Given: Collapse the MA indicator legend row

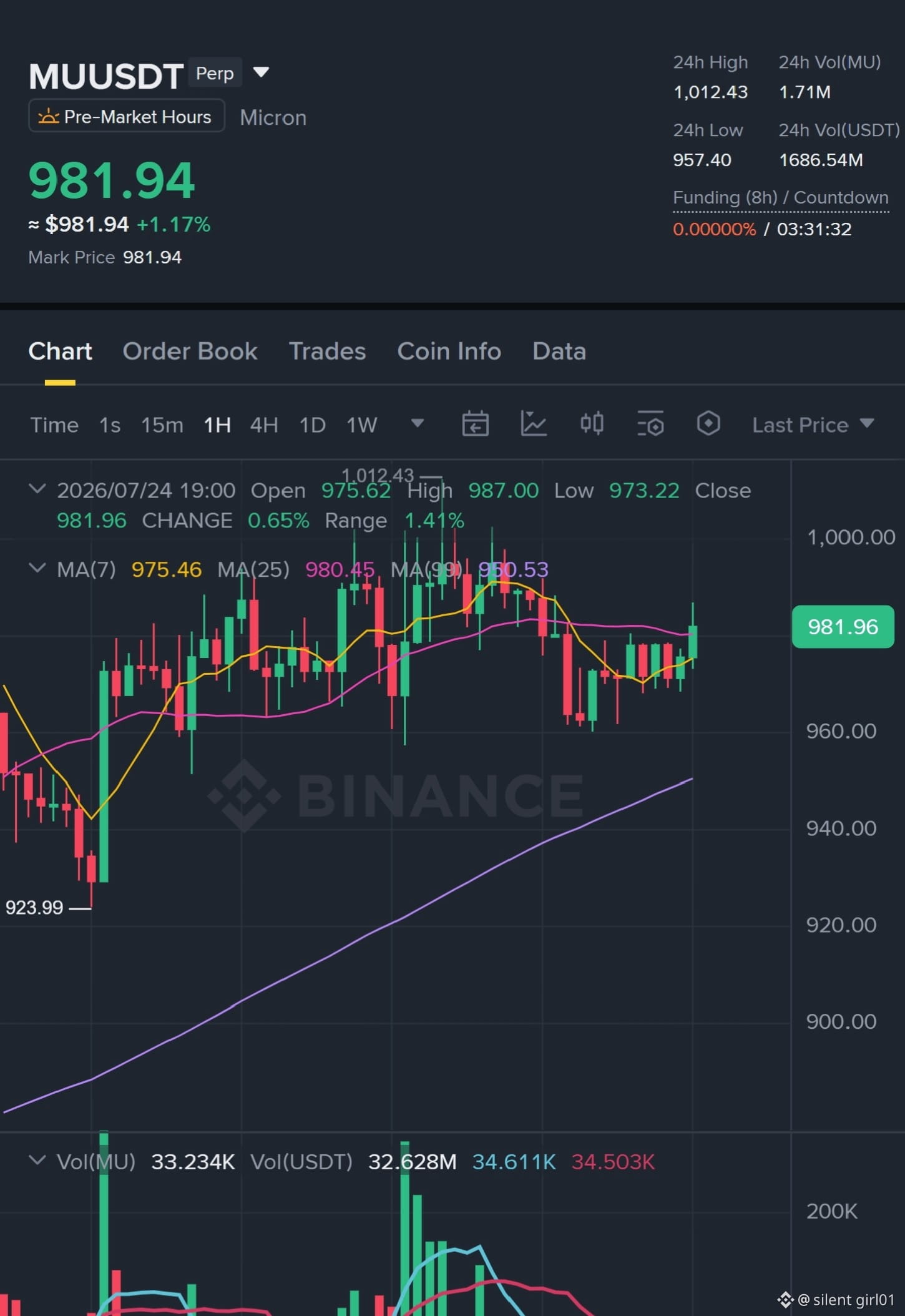Looking at the screenshot, I should pos(37,568).
